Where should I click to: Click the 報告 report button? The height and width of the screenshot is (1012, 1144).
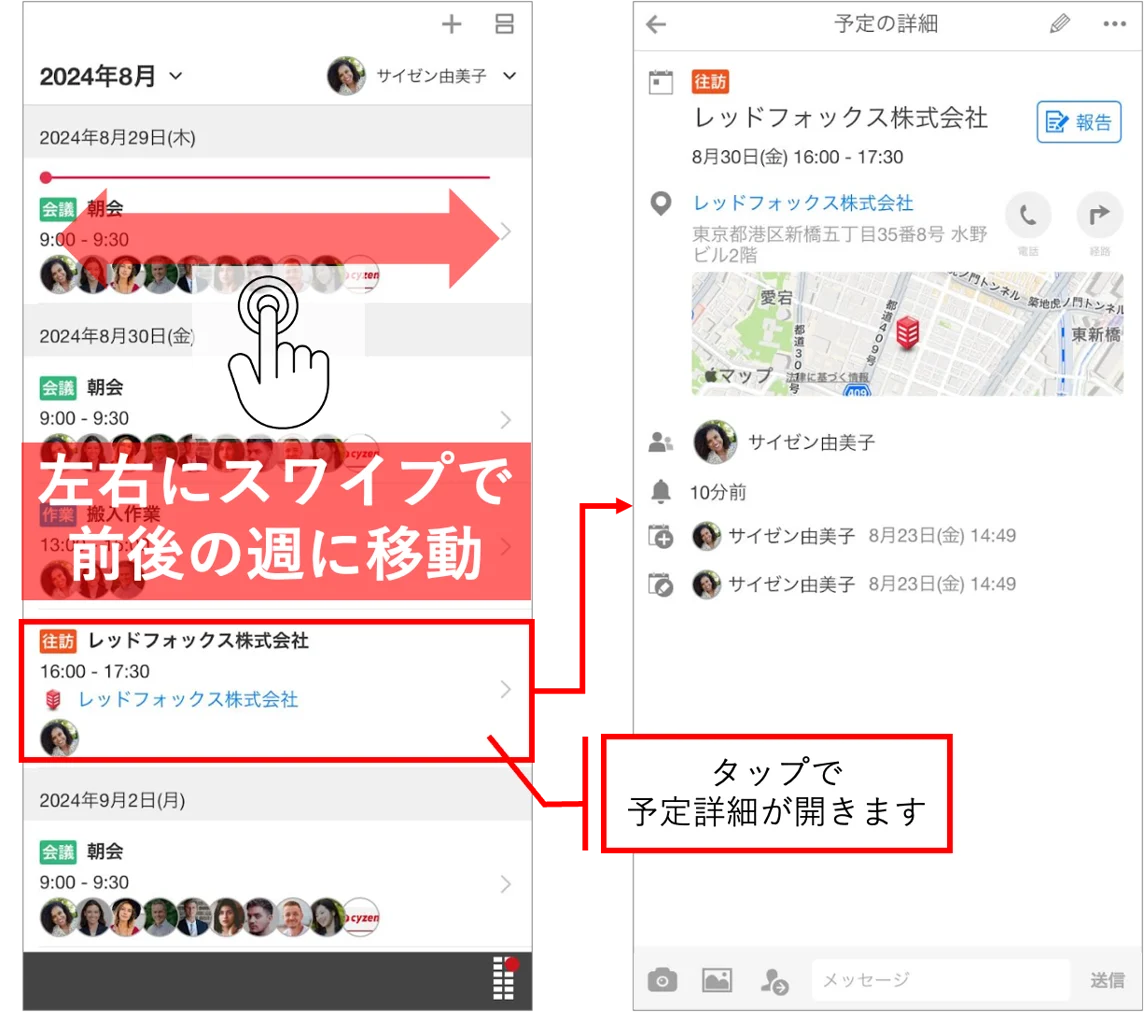point(1079,122)
